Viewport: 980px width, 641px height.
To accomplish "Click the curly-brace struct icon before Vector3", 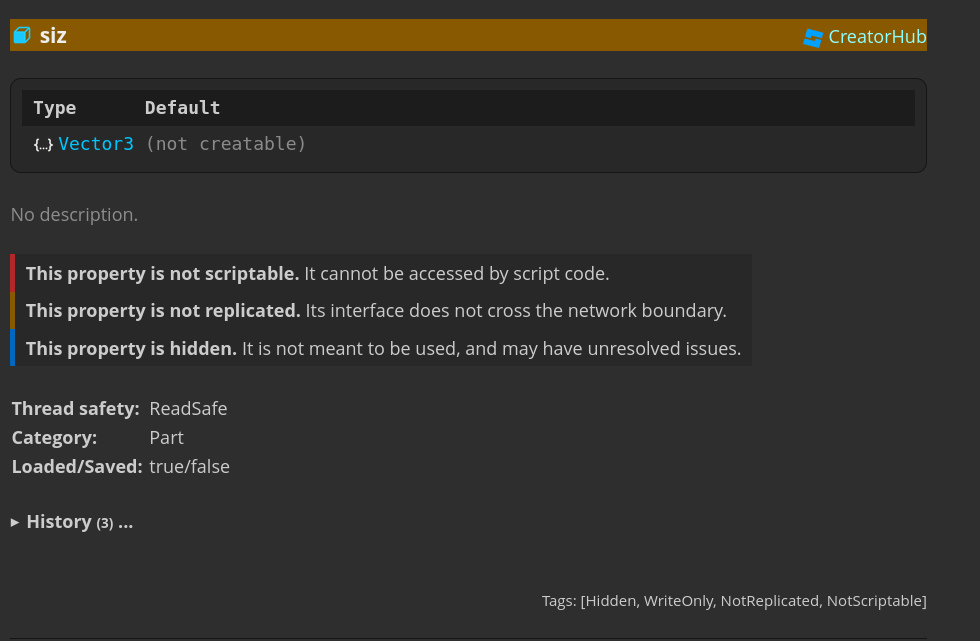I will (43, 145).
